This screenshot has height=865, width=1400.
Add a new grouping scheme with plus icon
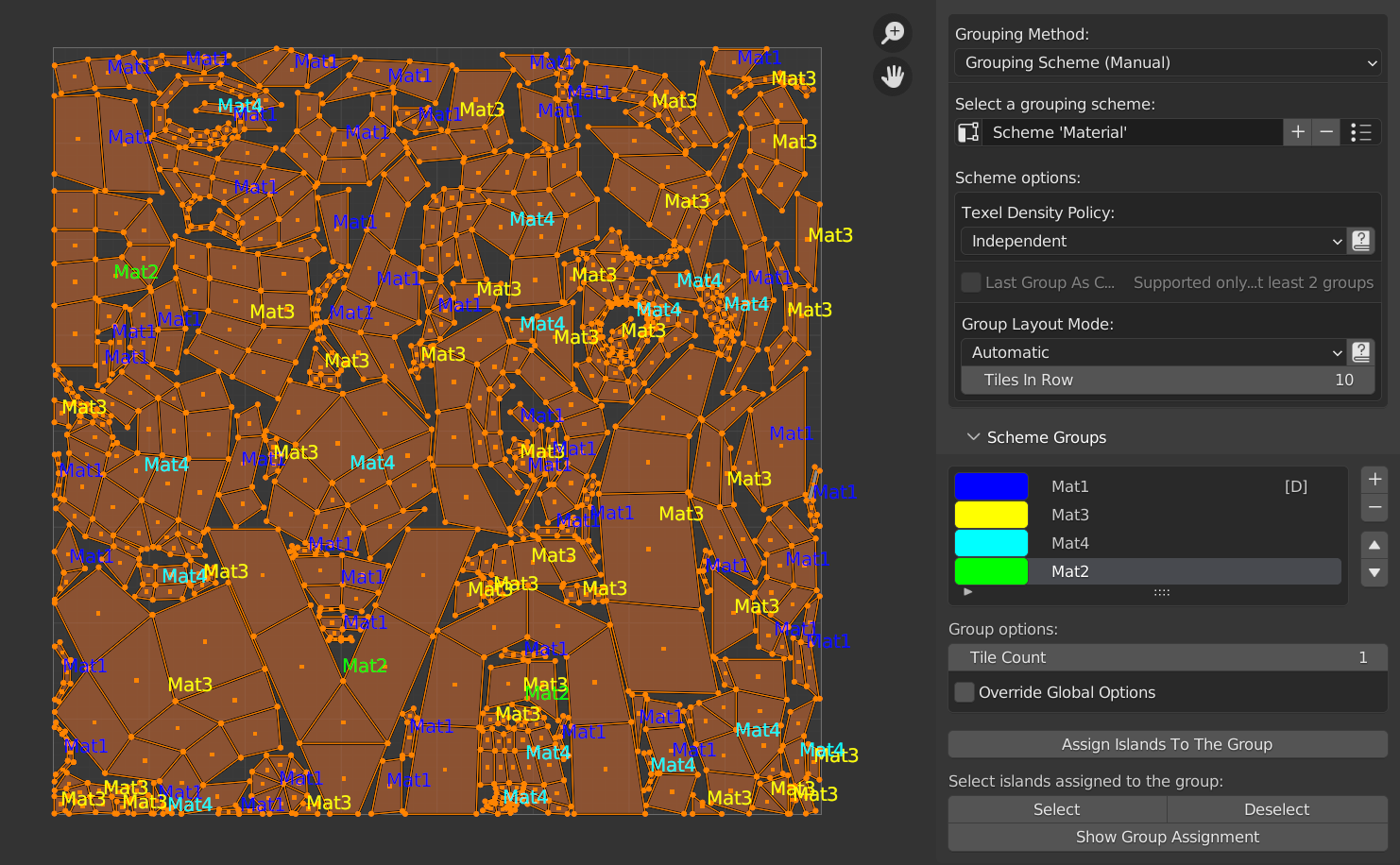point(1297,132)
